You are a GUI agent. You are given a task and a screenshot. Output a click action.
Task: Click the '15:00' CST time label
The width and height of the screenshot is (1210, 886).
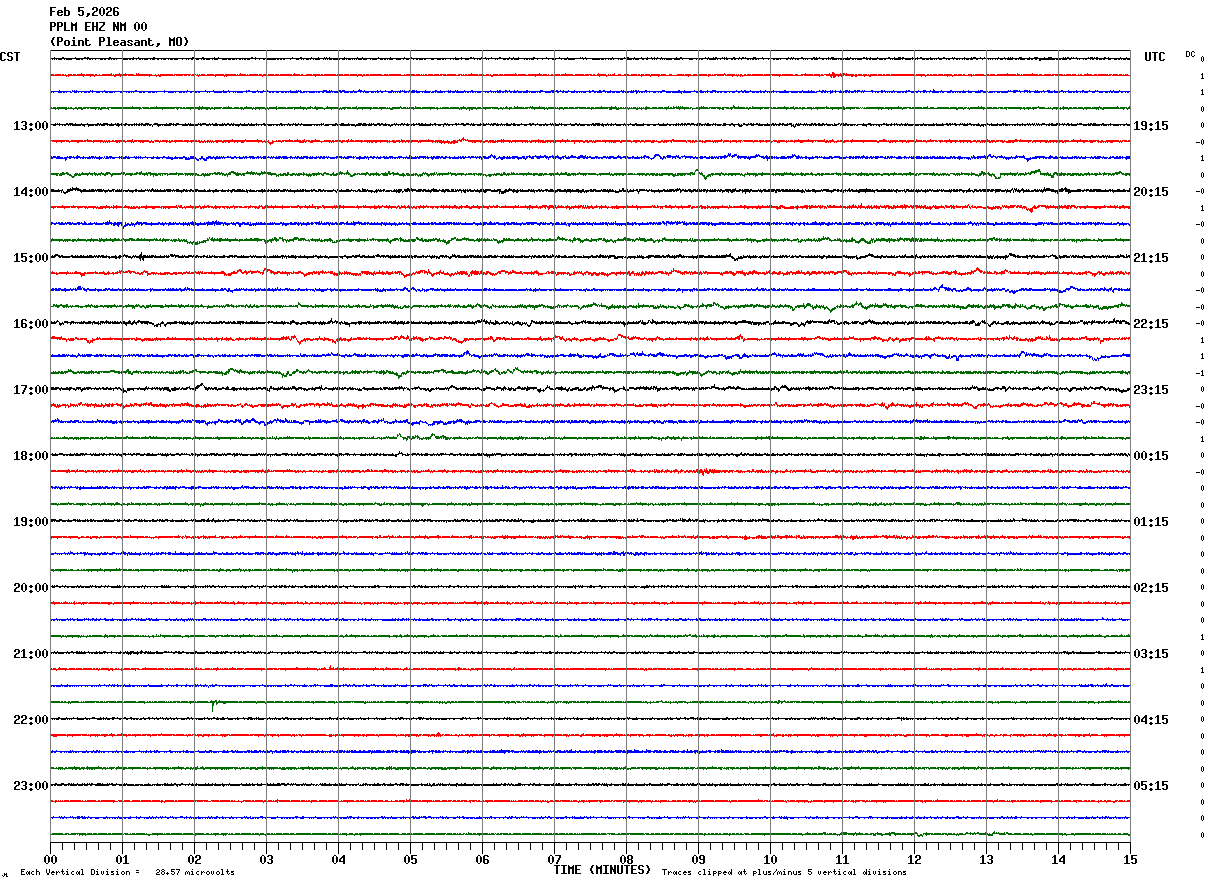[30, 258]
